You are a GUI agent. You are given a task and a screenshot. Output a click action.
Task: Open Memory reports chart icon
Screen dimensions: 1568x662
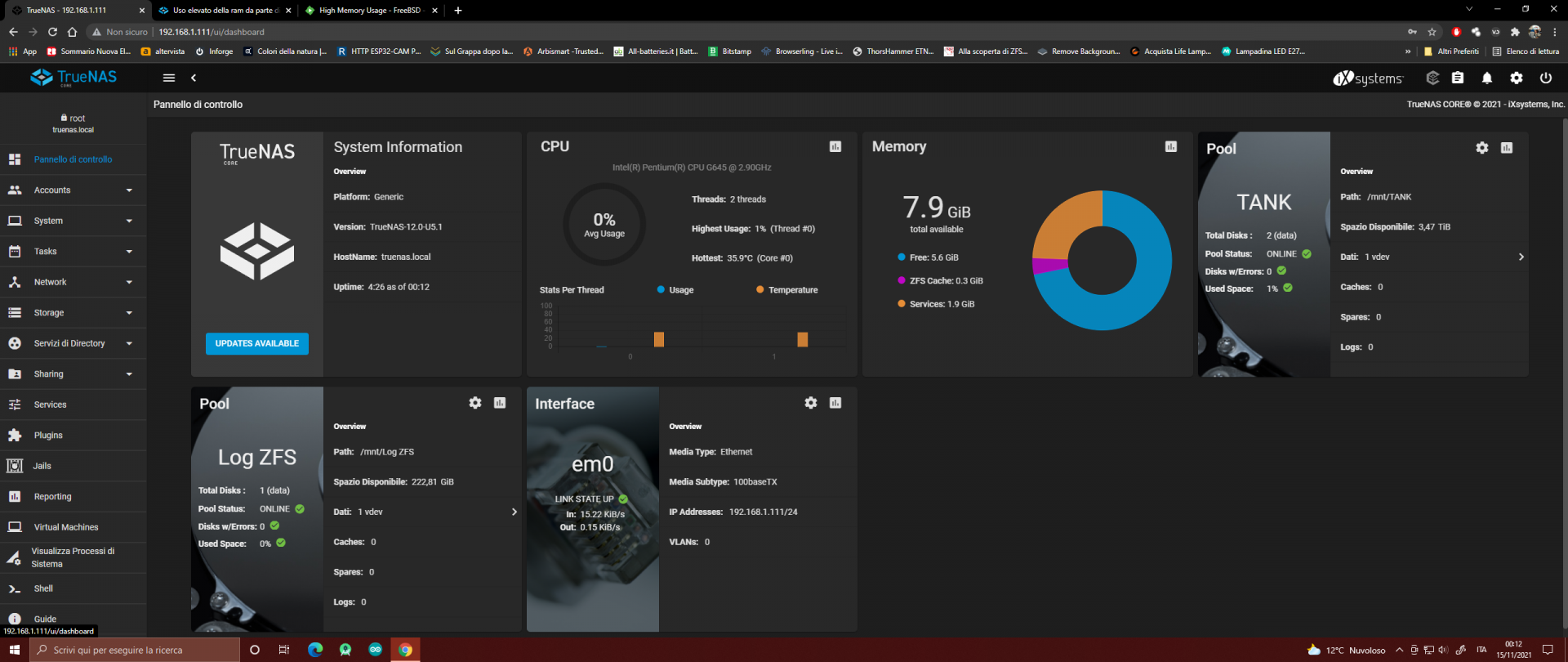(x=1170, y=146)
